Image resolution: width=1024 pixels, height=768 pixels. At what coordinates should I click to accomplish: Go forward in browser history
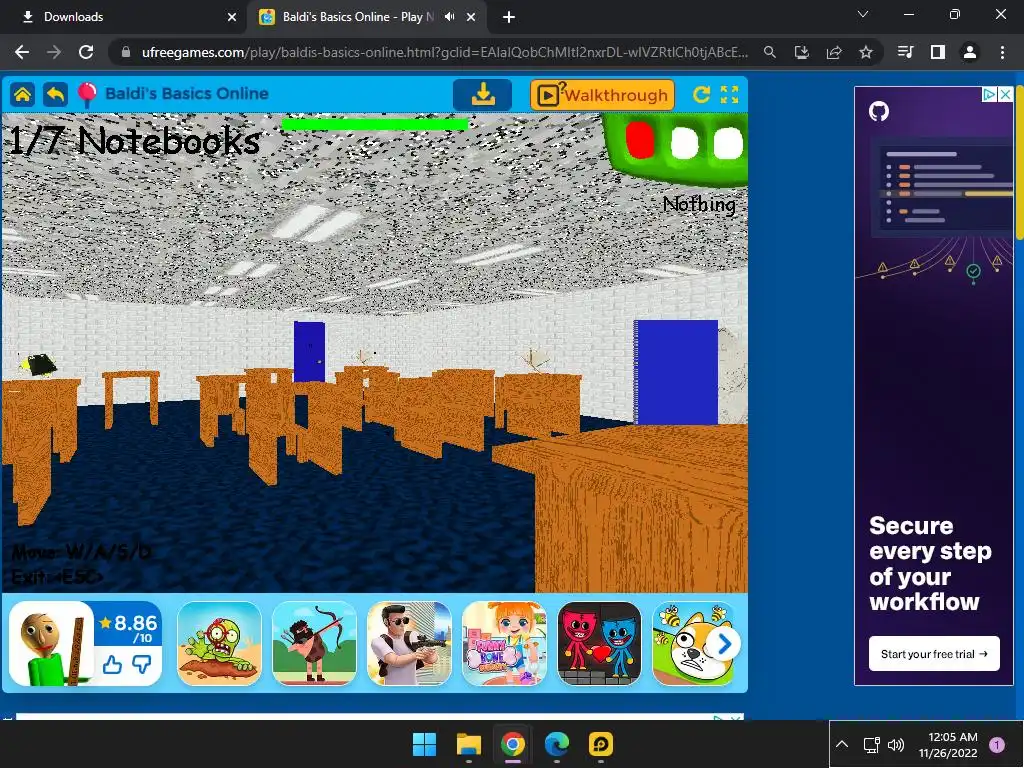click(54, 52)
